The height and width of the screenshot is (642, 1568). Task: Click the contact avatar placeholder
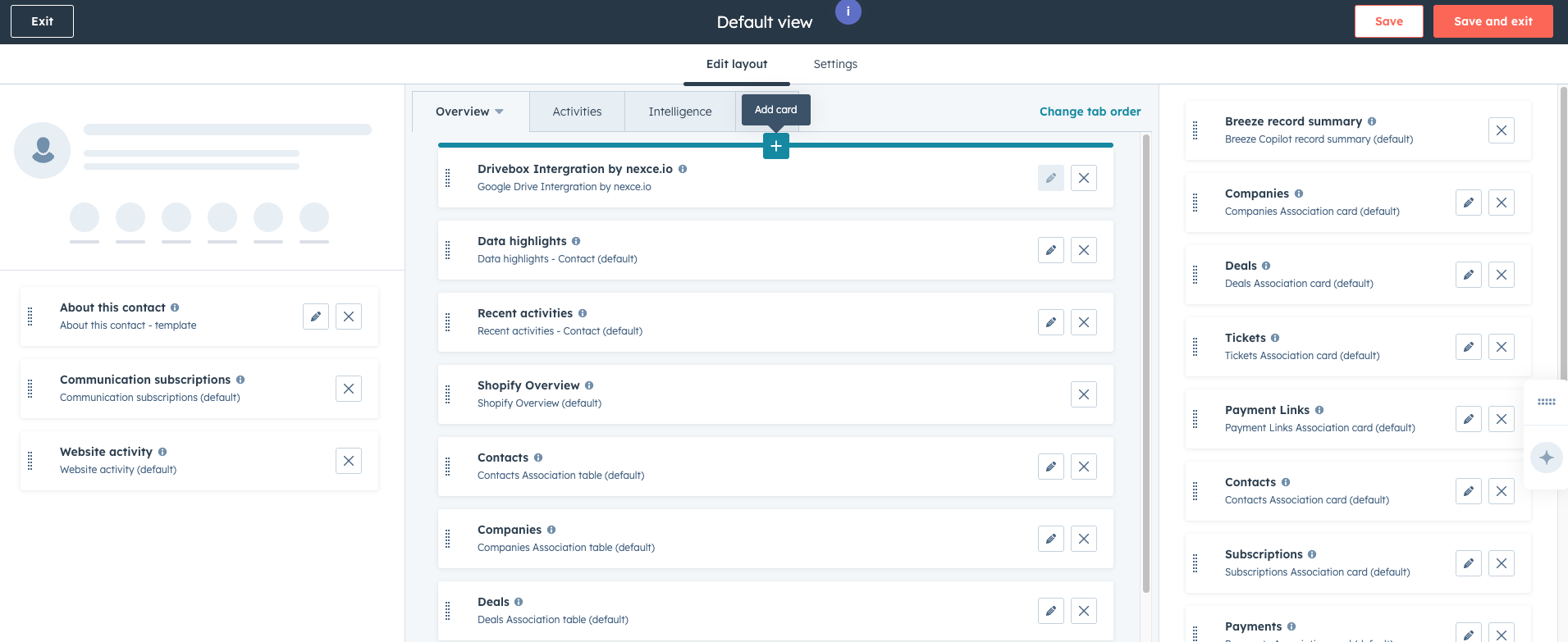(43, 150)
